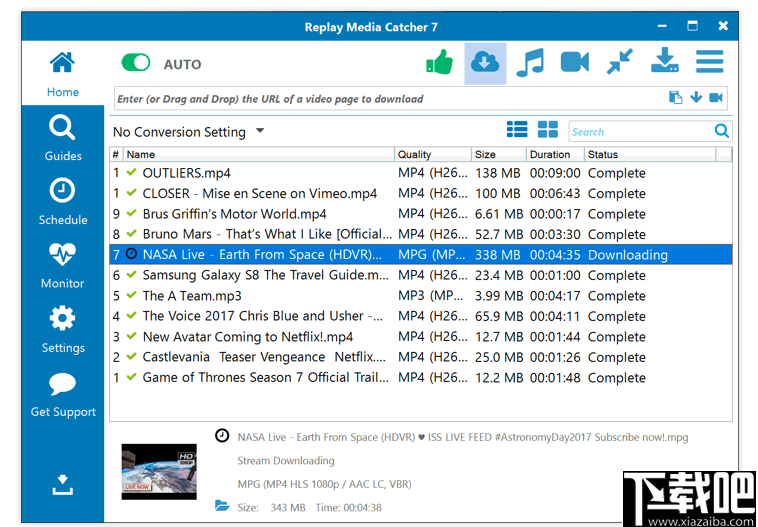Click green checkmark beside OUTLIERS.mp4
The height and width of the screenshot is (527, 758).
pyautogui.click(x=131, y=172)
